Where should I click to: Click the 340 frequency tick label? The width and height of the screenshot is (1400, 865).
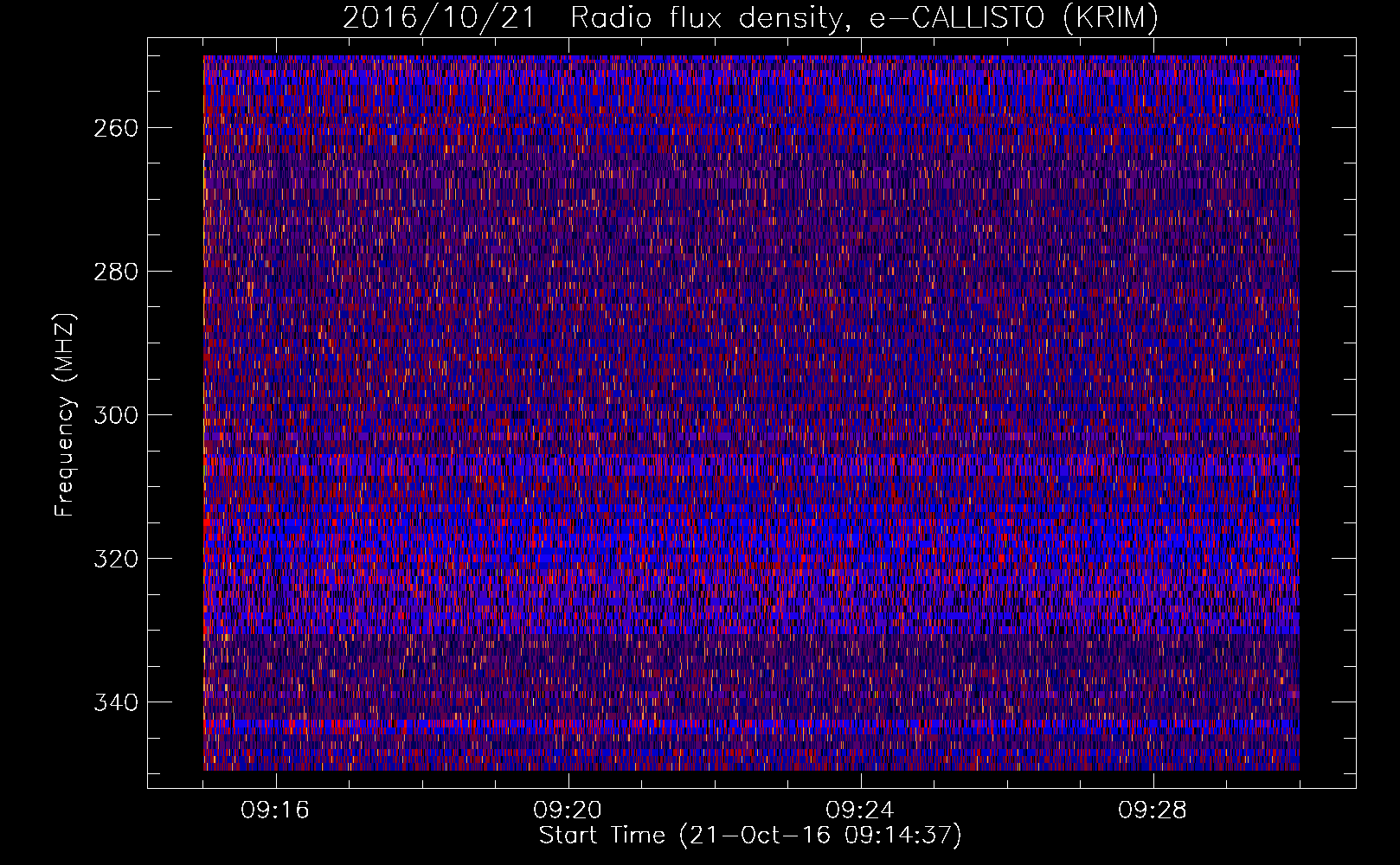[114, 702]
